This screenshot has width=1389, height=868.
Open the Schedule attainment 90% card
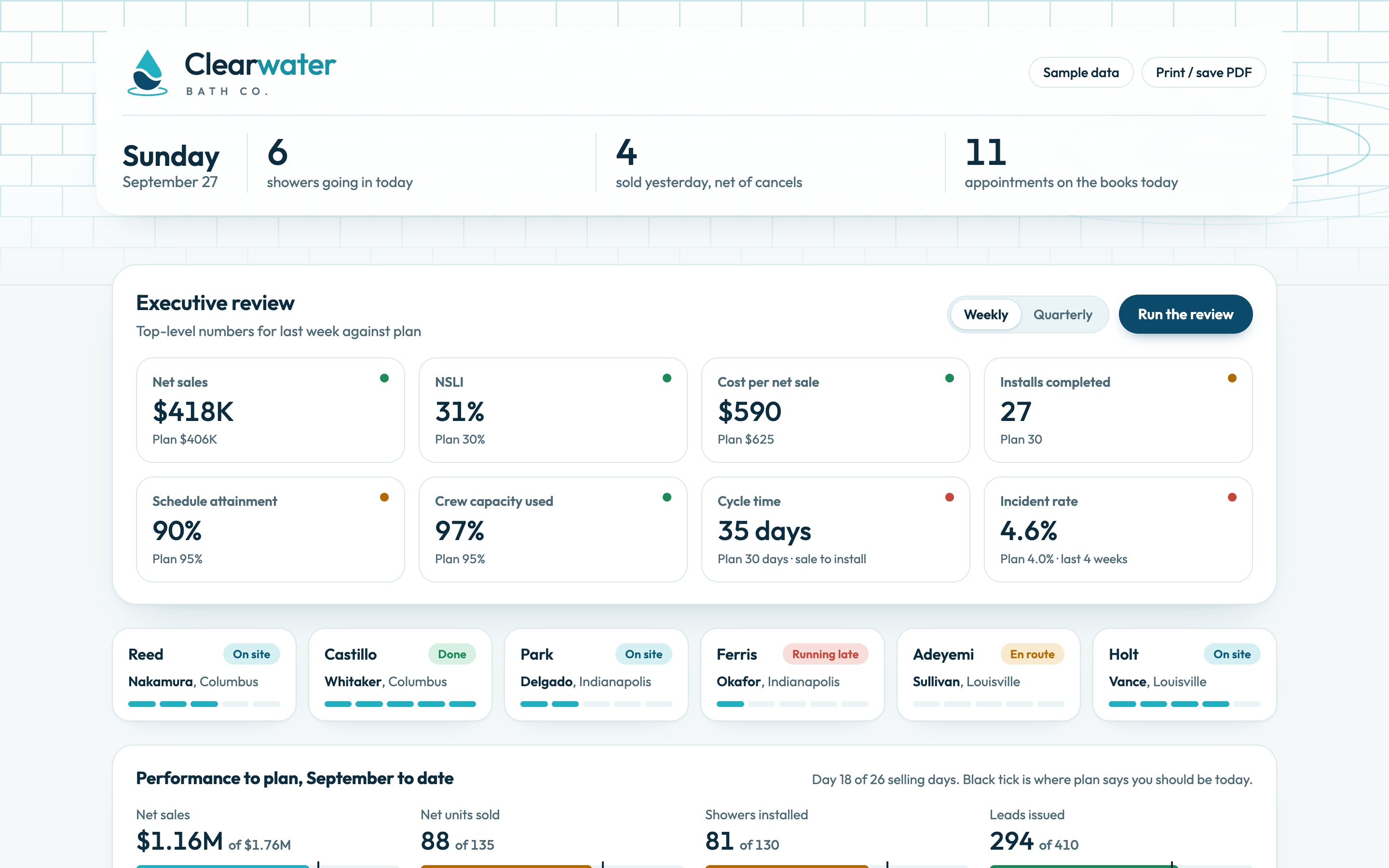pos(271,529)
